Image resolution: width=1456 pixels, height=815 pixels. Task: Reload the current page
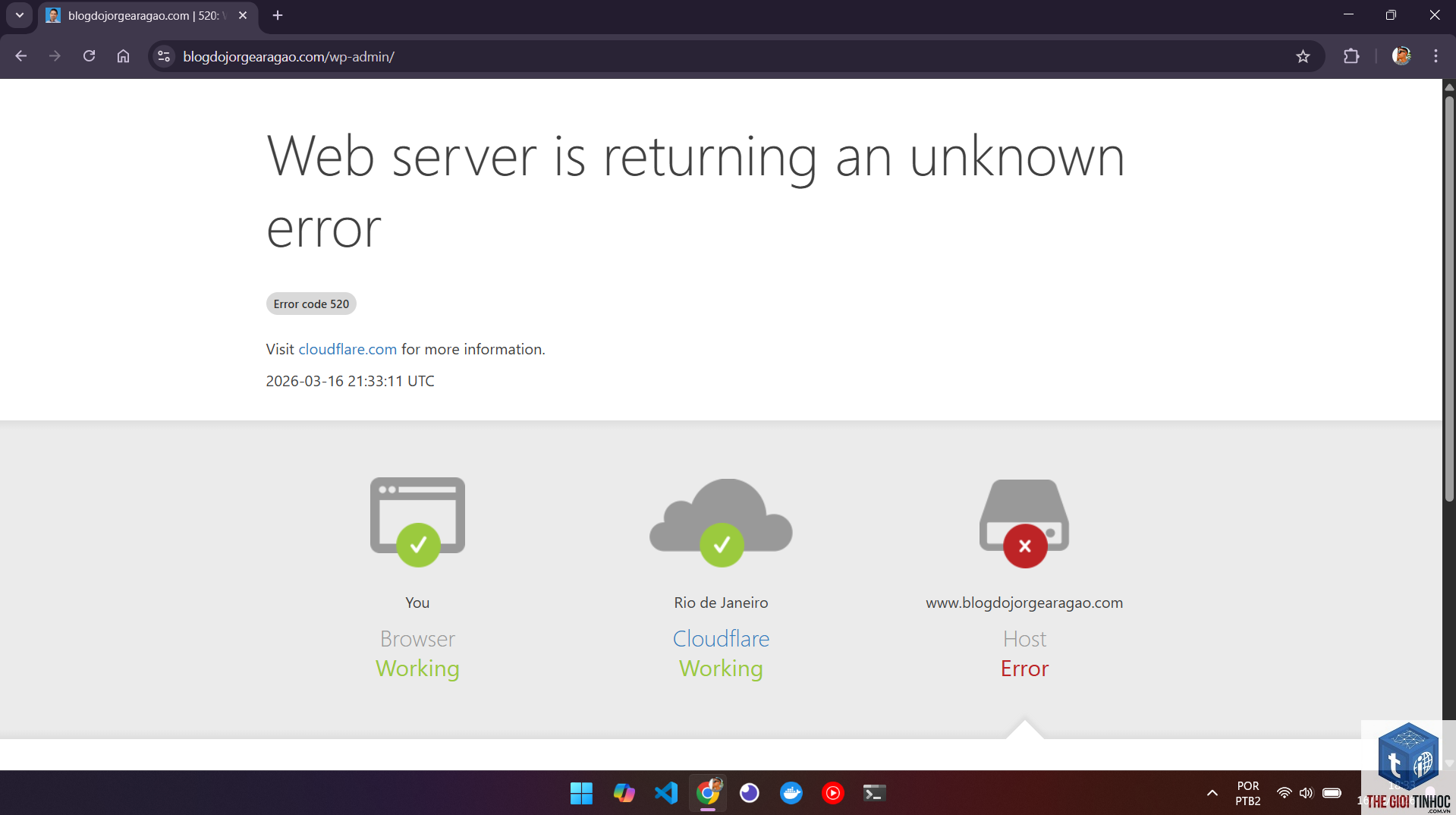pos(89,56)
